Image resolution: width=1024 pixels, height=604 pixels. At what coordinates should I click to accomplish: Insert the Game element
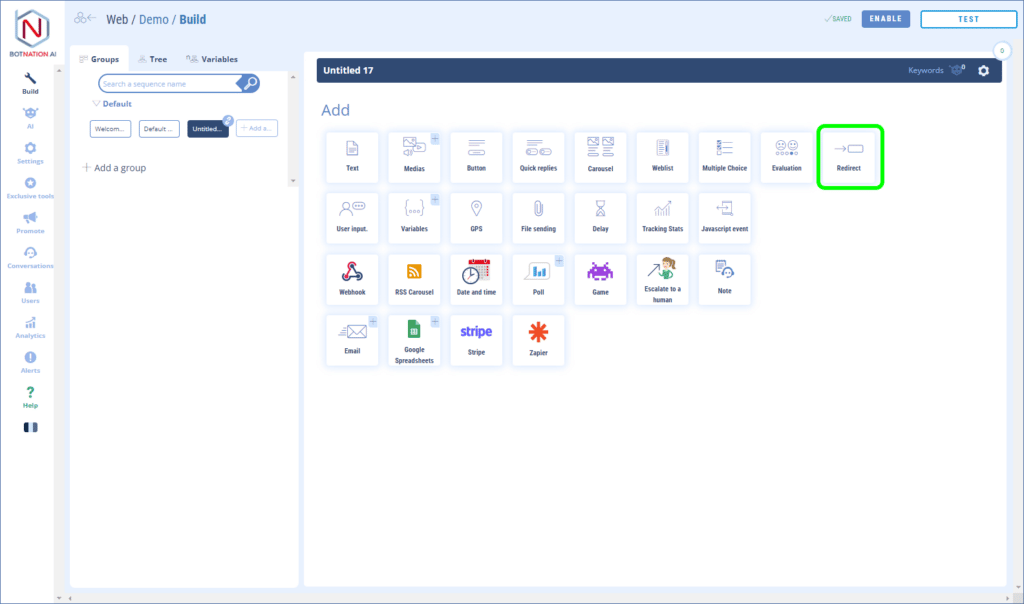pos(600,279)
